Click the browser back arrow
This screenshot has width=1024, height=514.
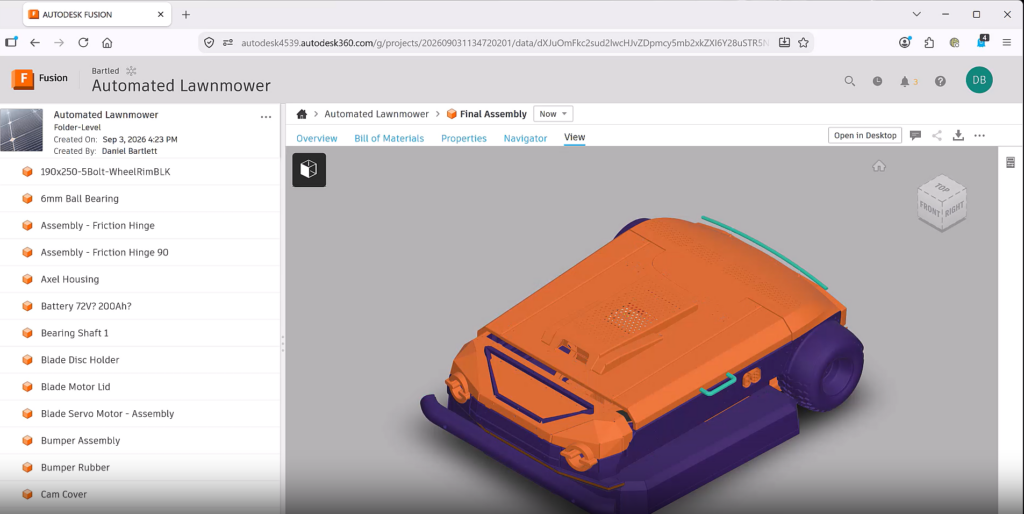pos(35,42)
